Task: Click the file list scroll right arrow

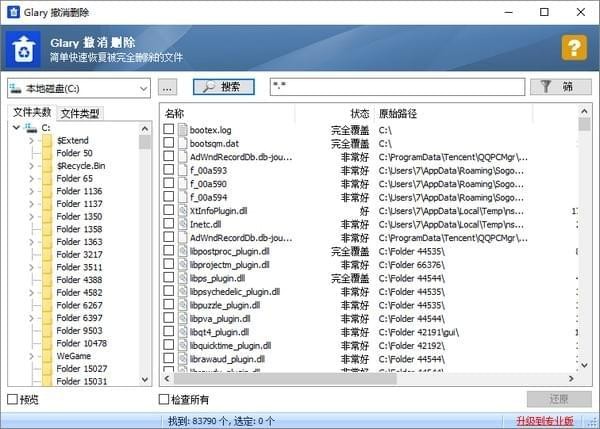Action: pyautogui.click(x=571, y=378)
